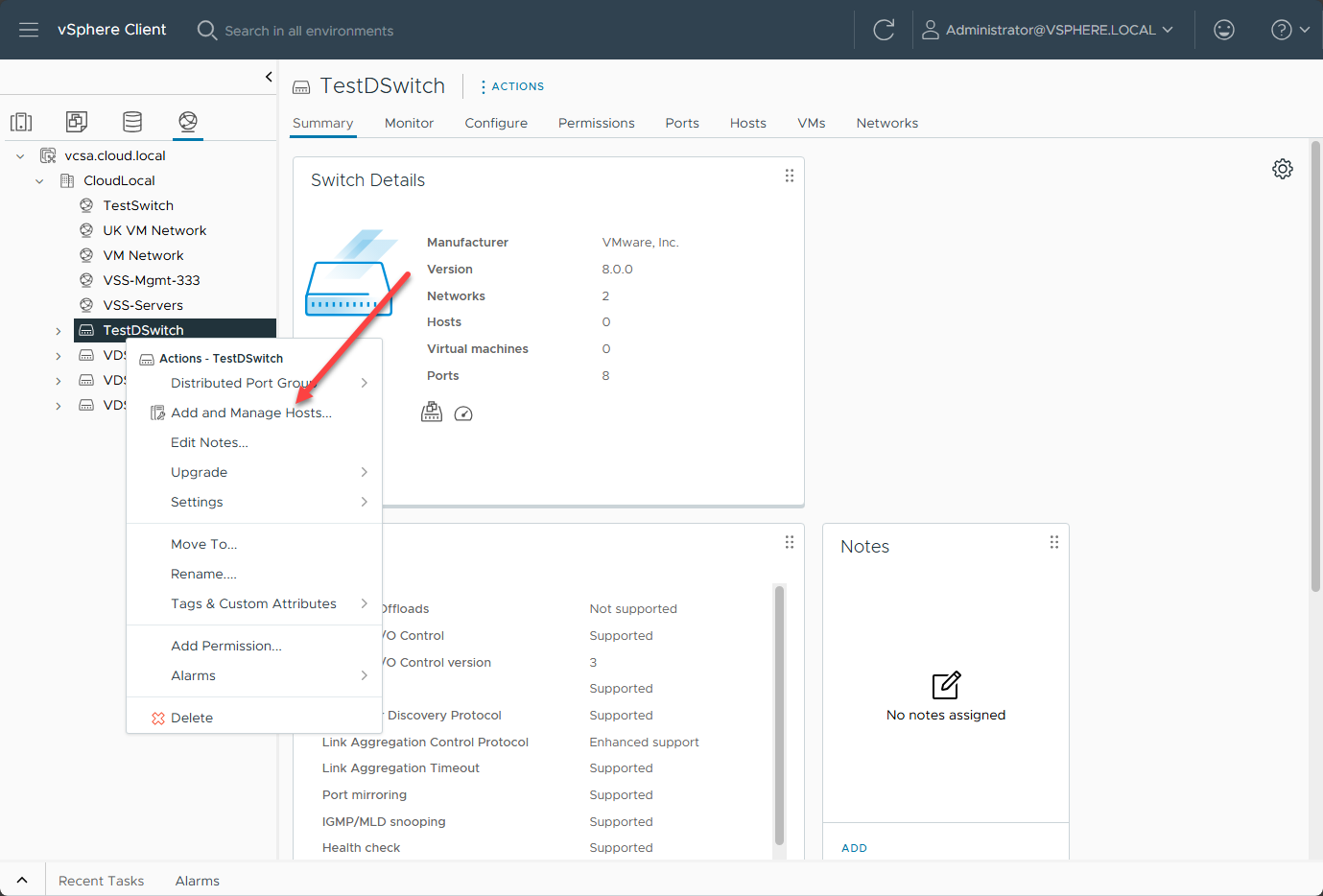Select vcsa.cloud.local vCenter node

(114, 155)
